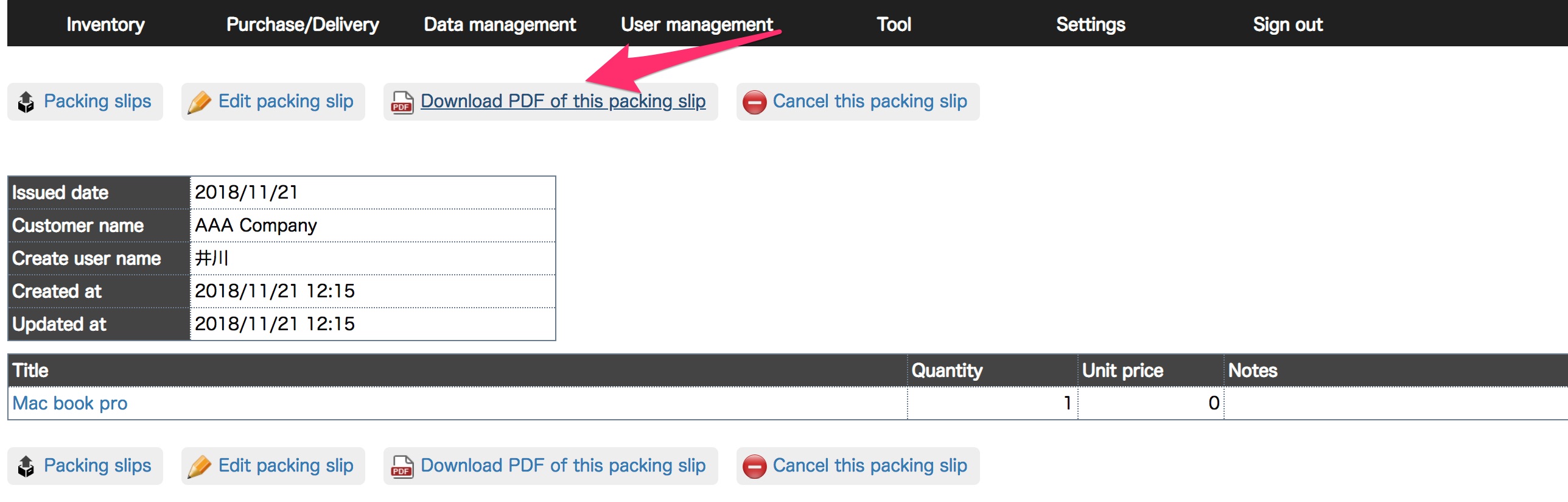1568x502 pixels.
Task: Sign out of the application
Action: 1288,24
